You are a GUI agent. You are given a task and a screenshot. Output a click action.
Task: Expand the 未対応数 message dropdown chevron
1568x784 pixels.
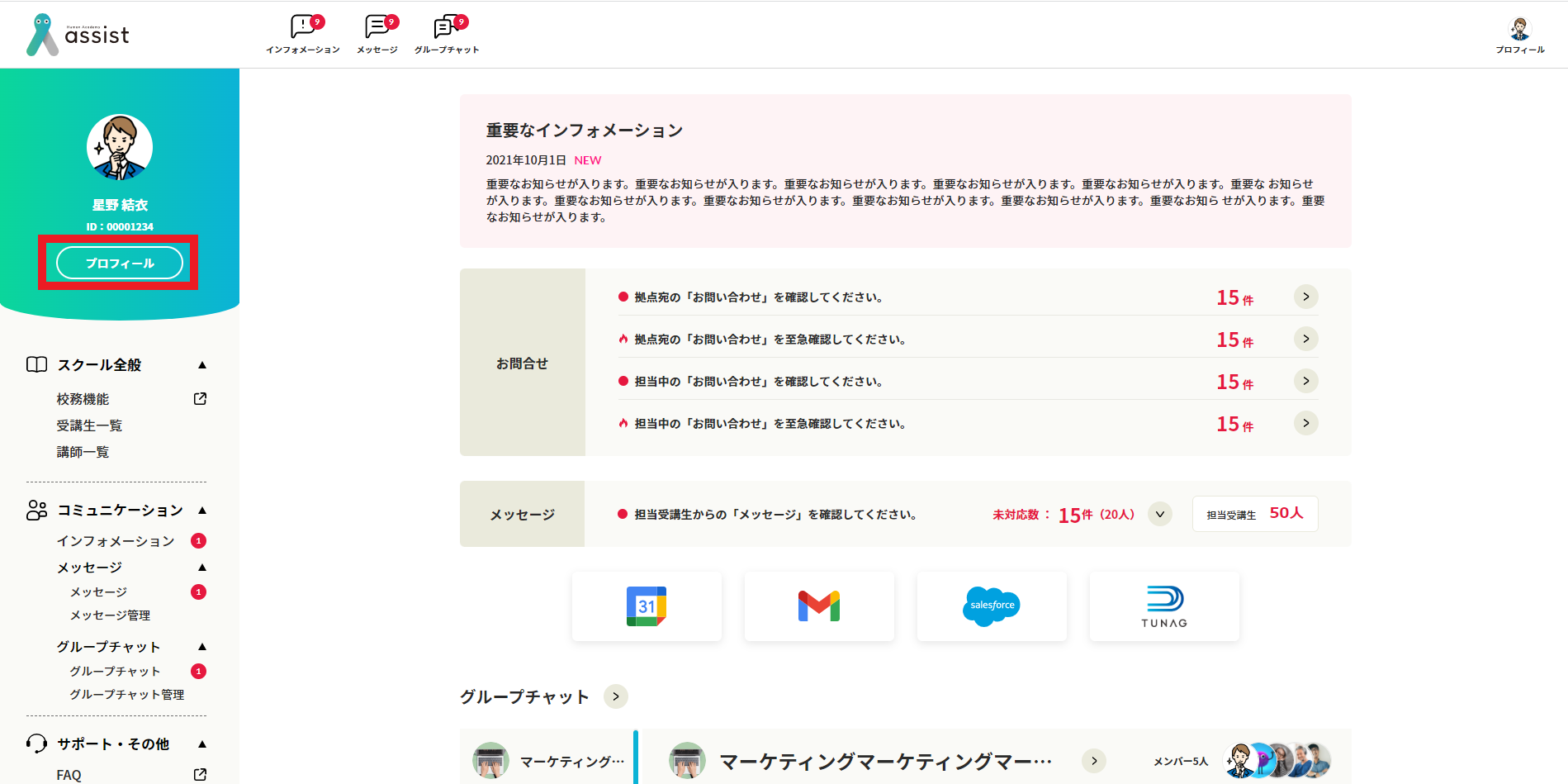tap(1160, 514)
